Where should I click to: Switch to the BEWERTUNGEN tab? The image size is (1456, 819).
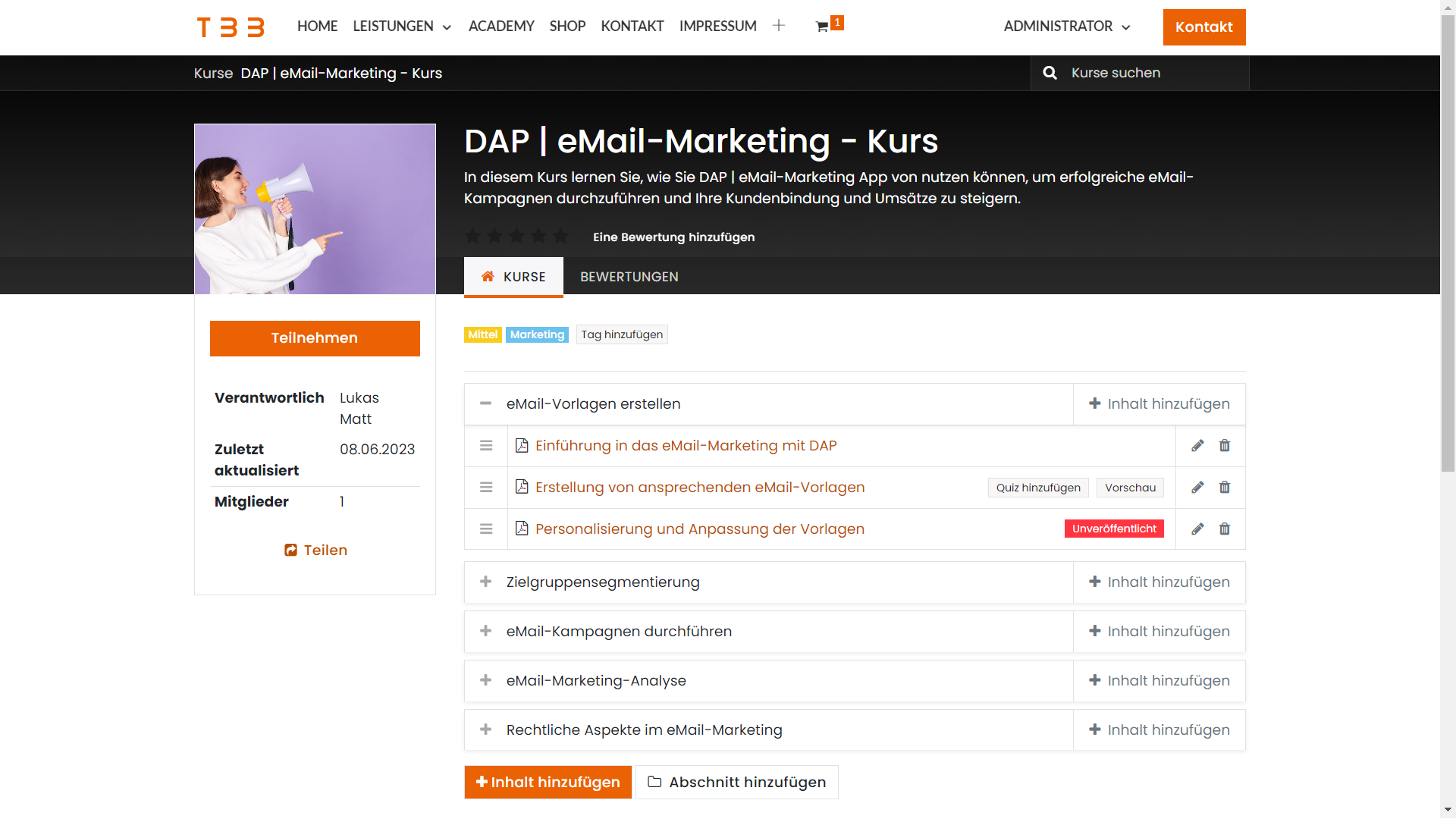(629, 277)
